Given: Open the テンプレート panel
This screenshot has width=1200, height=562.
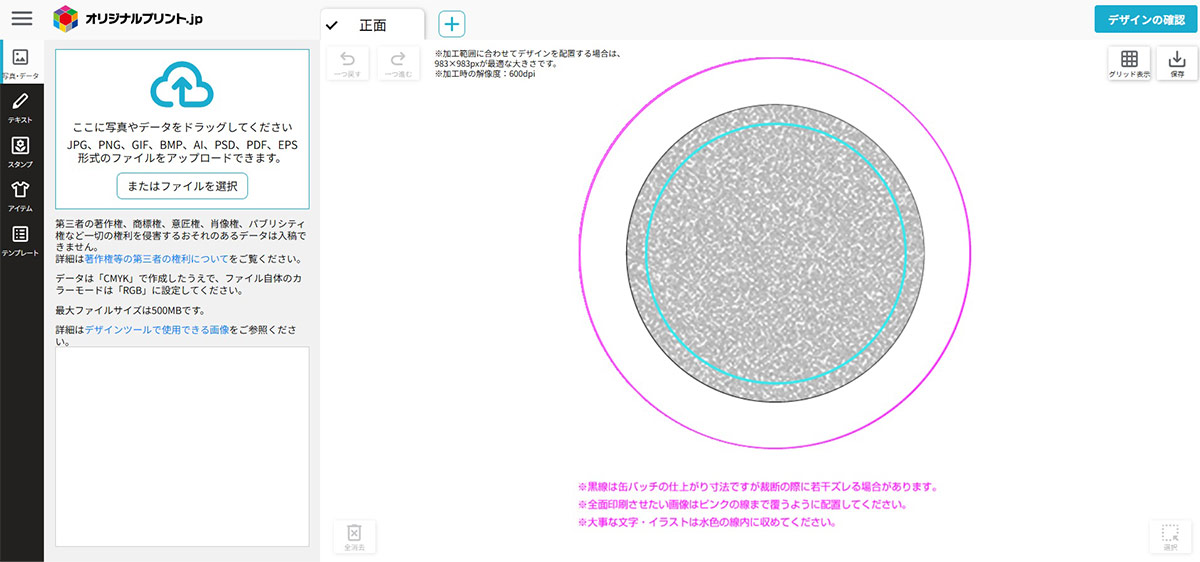Looking at the screenshot, I should [21, 240].
